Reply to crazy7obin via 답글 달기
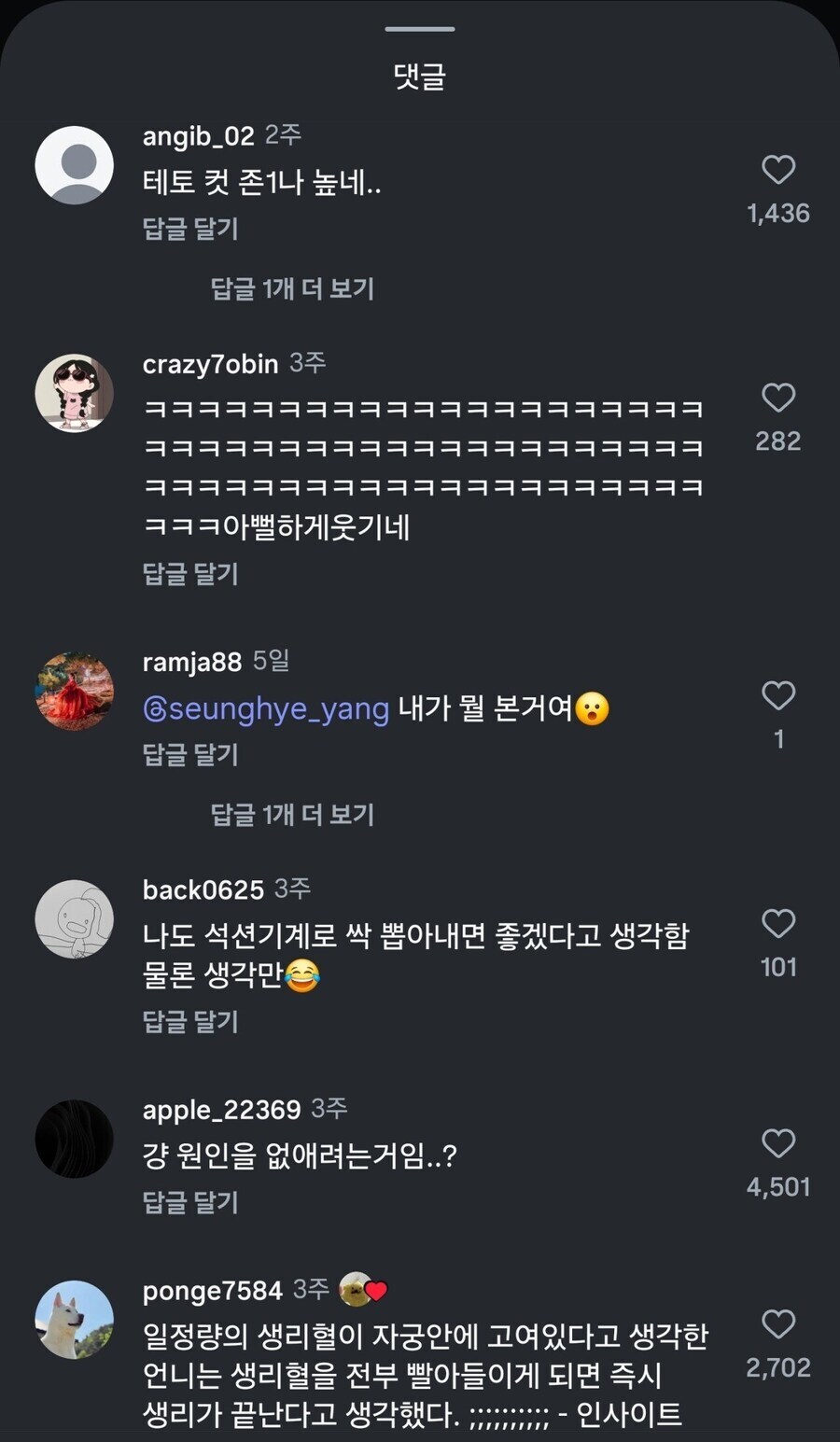 point(190,575)
